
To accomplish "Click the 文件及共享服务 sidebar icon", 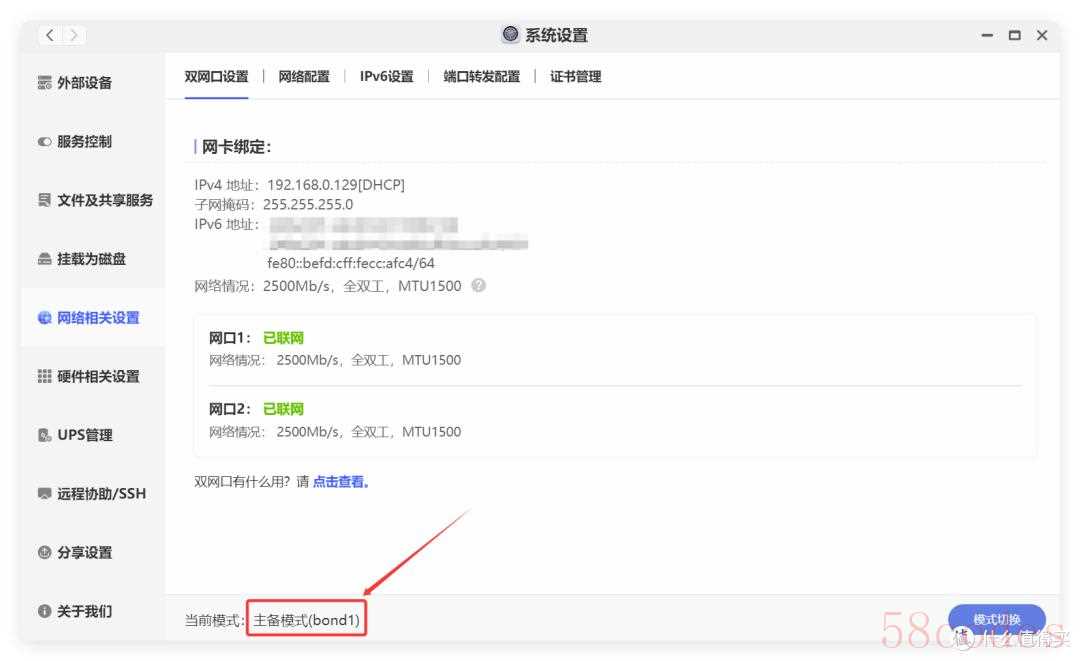I will (x=45, y=200).
